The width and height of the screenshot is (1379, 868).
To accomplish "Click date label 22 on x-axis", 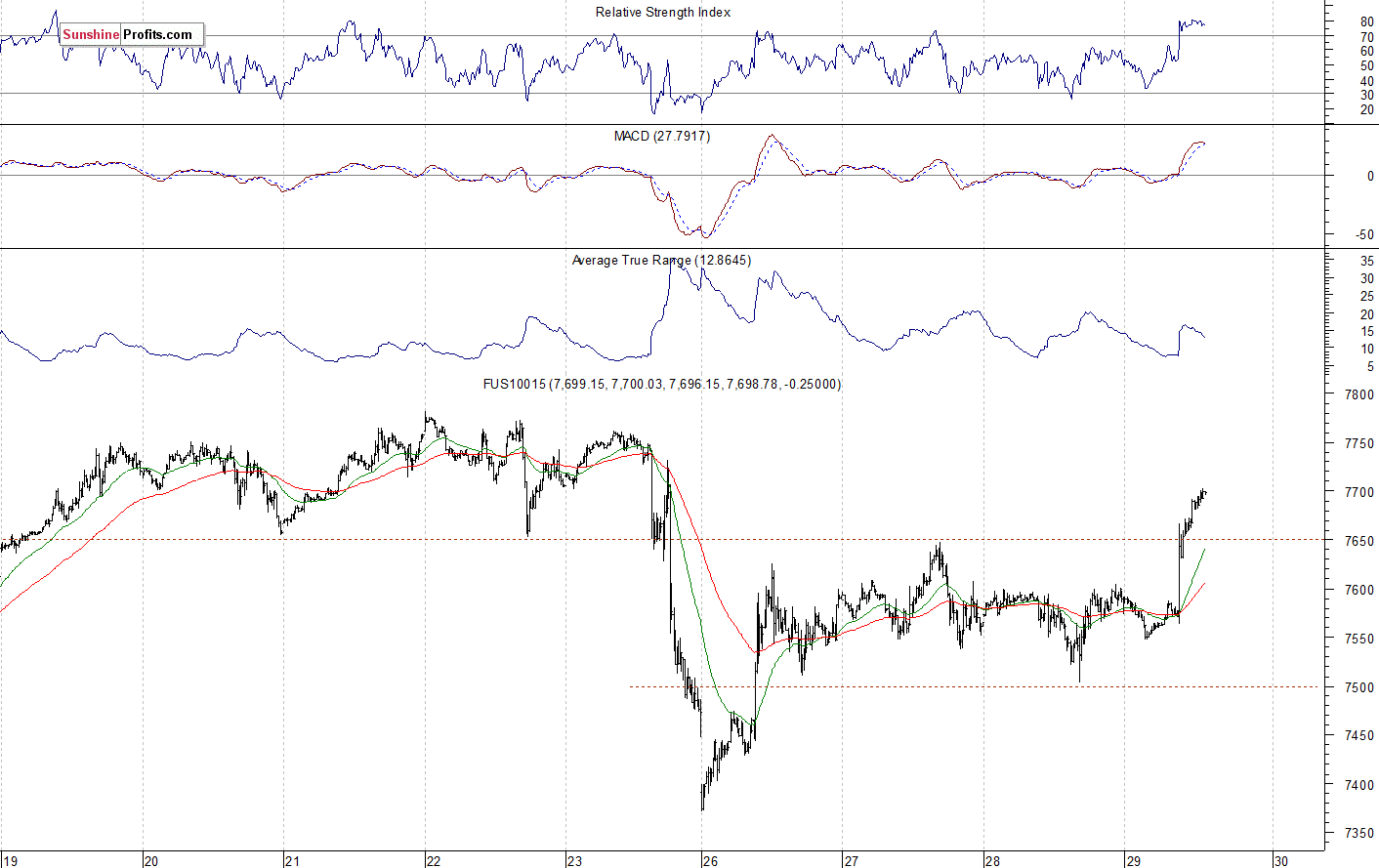I will pyautogui.click(x=433, y=861).
